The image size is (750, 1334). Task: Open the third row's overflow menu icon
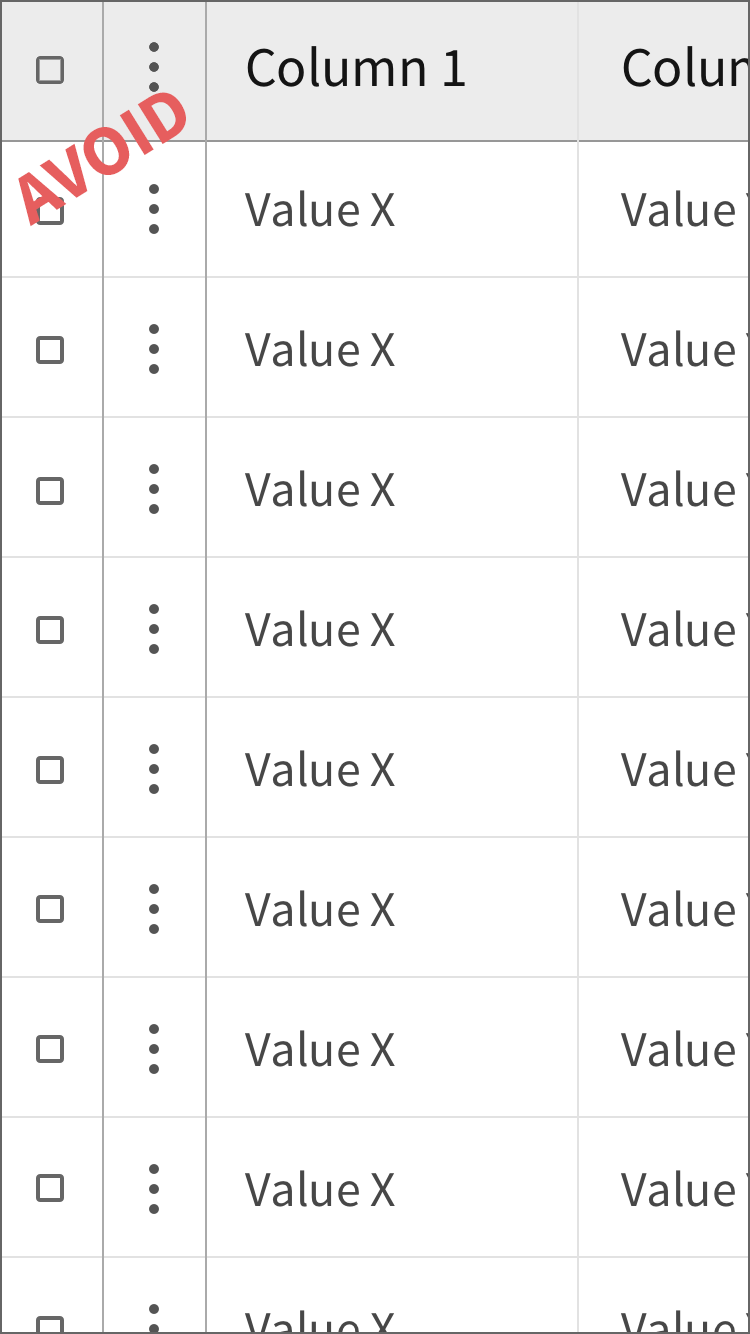click(x=153, y=489)
